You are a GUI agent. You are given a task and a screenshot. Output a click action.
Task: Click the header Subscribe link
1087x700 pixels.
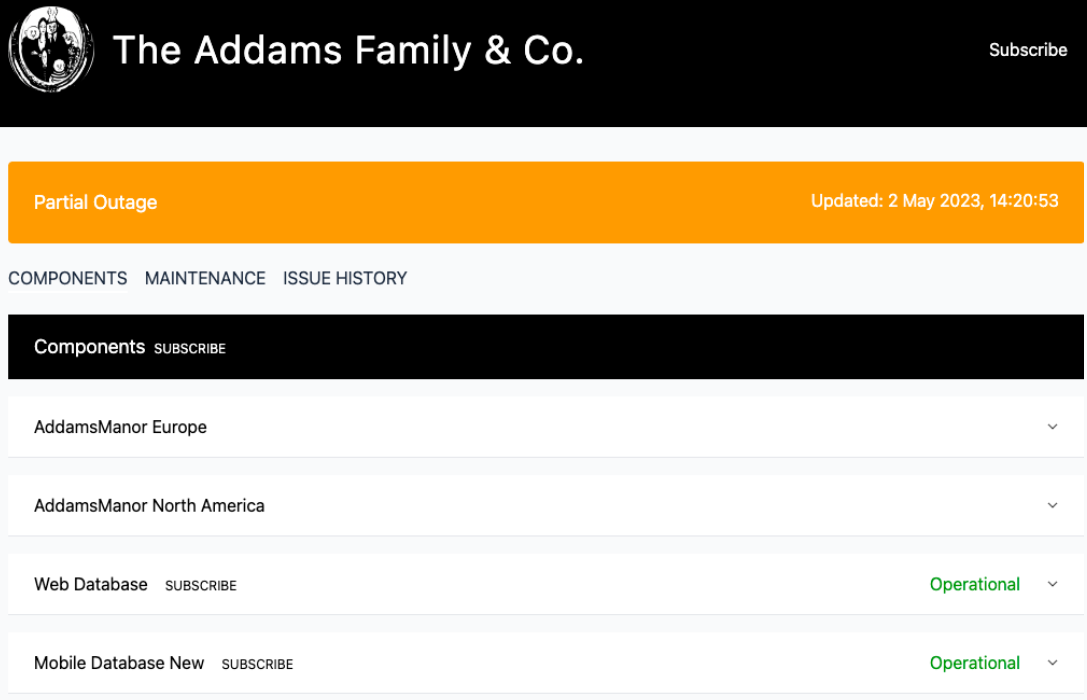[x=1028, y=50]
